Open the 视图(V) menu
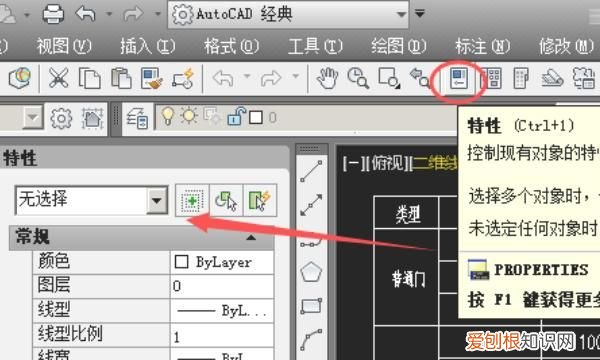Viewport: 600px width, 360px height. click(64, 46)
